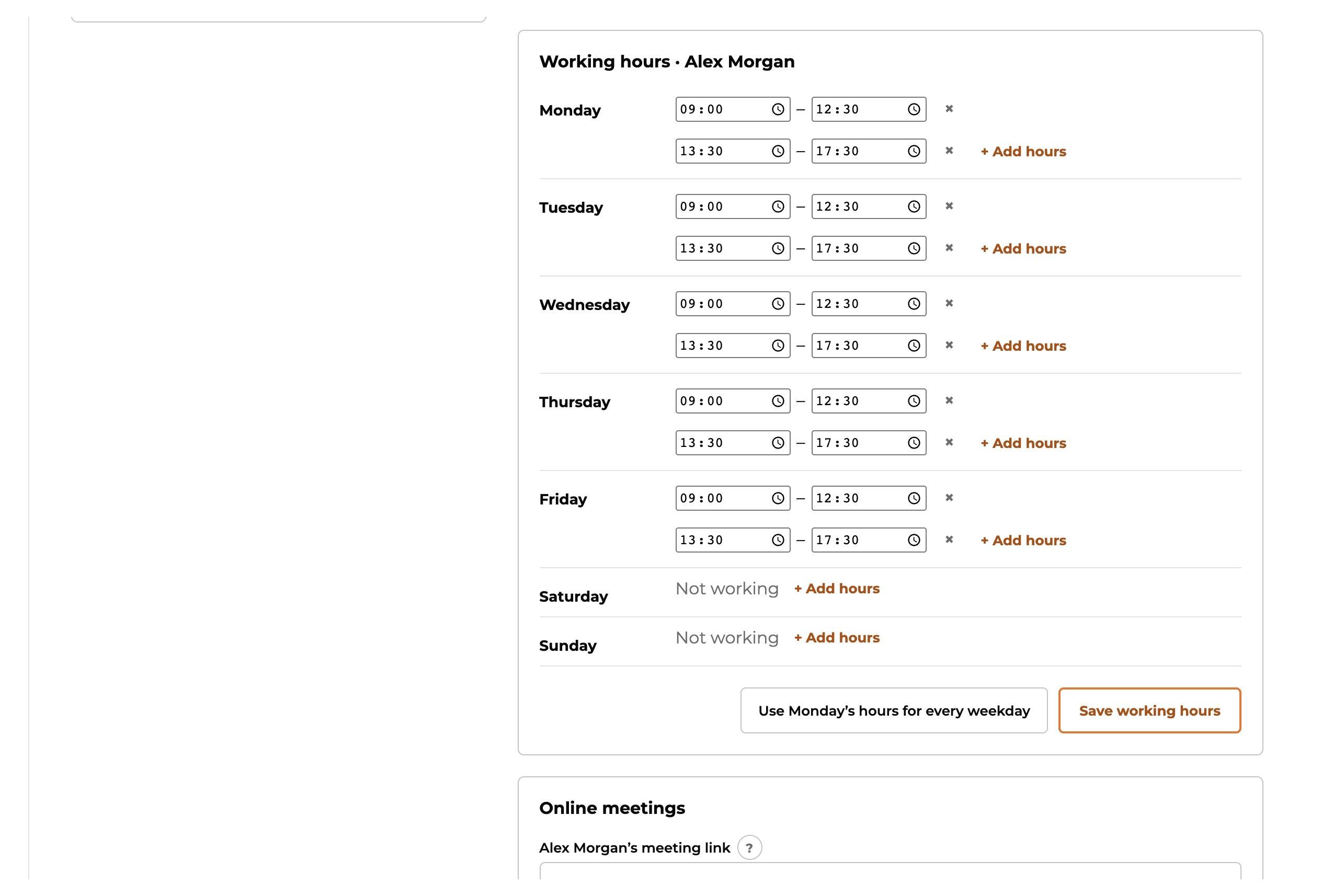Add hours to Thursday
The height and width of the screenshot is (896, 1322).
point(1023,443)
